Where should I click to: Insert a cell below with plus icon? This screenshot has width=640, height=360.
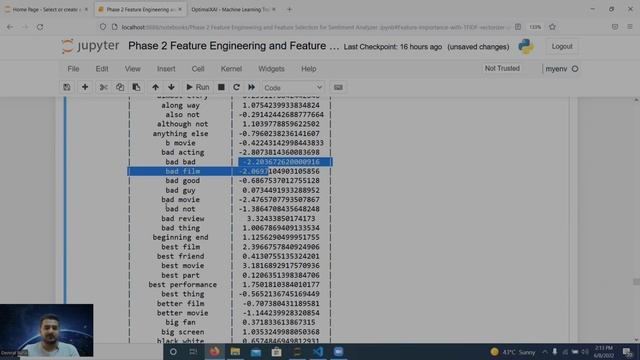tap(85, 87)
